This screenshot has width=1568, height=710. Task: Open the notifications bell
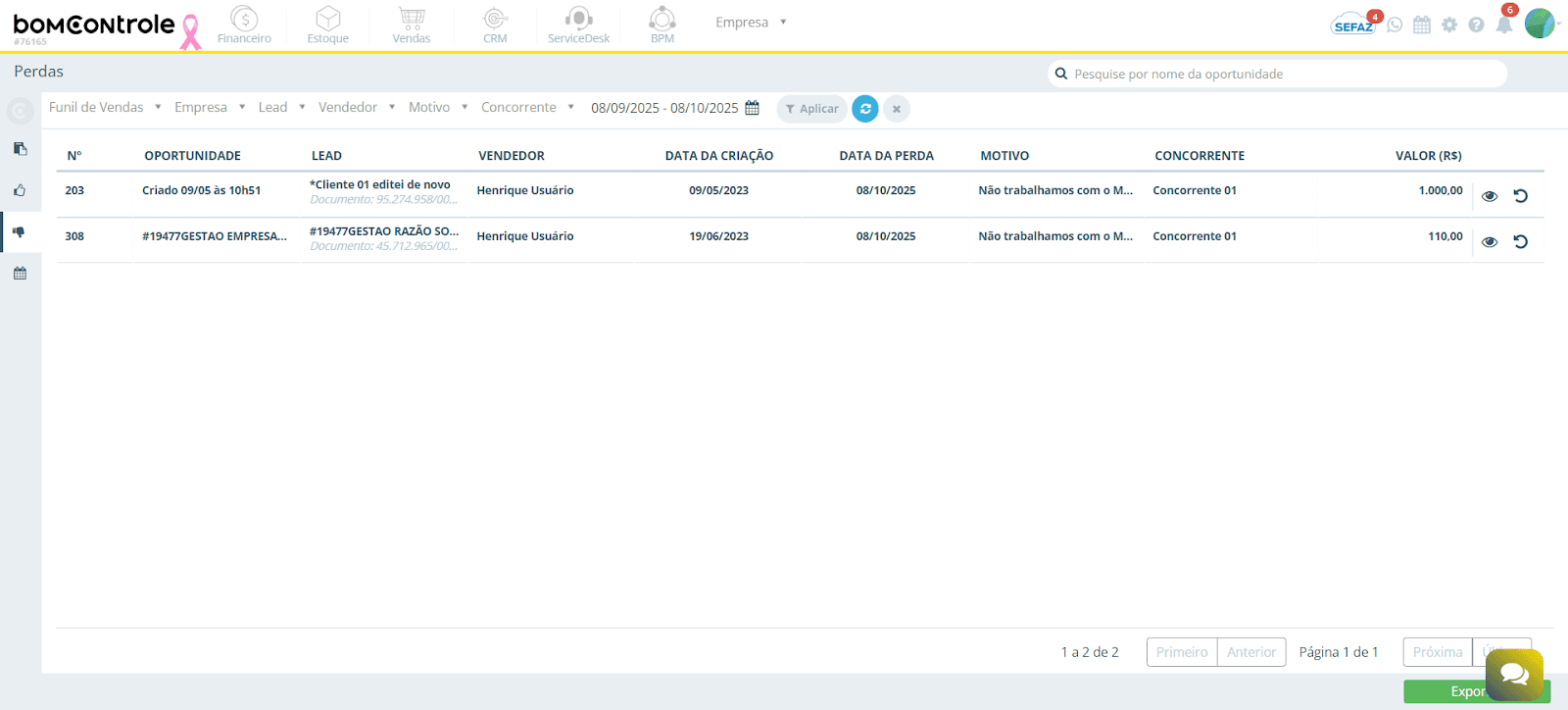[1504, 24]
